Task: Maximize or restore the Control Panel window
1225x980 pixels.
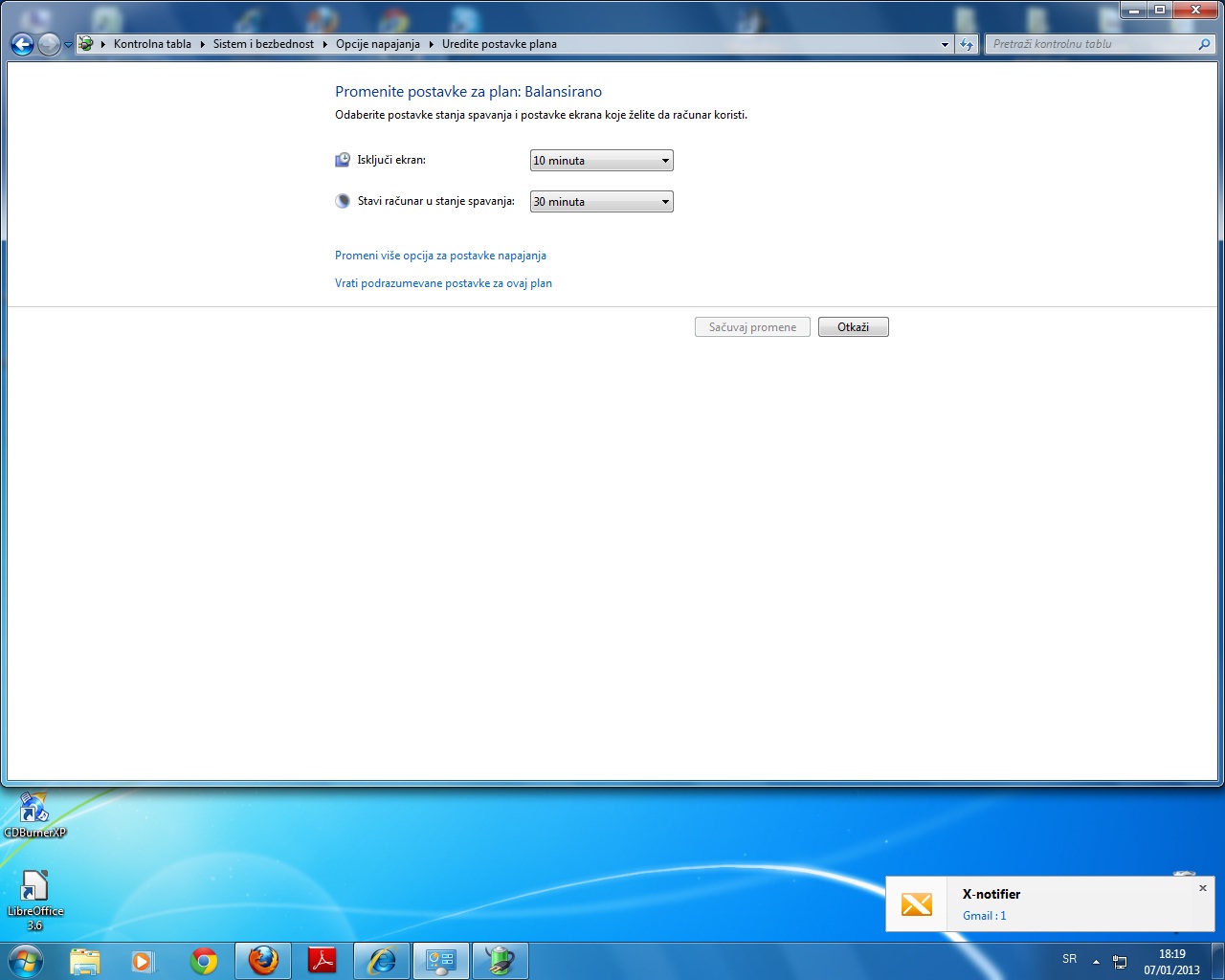Action: coord(1160,10)
